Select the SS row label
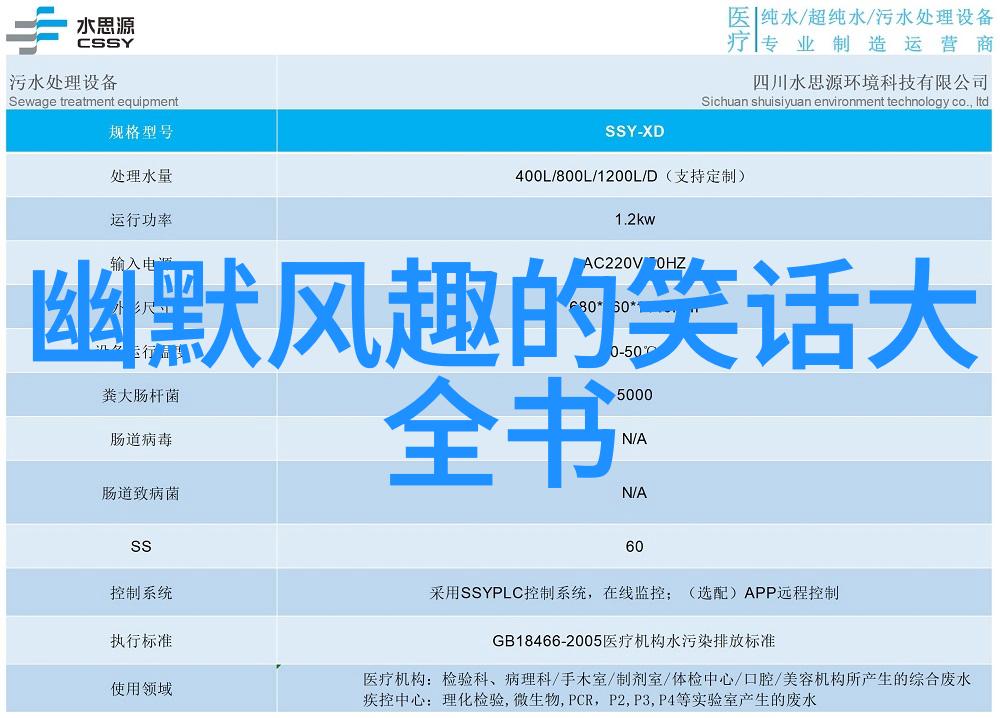The width and height of the screenshot is (1000, 718). pyautogui.click(x=141, y=547)
